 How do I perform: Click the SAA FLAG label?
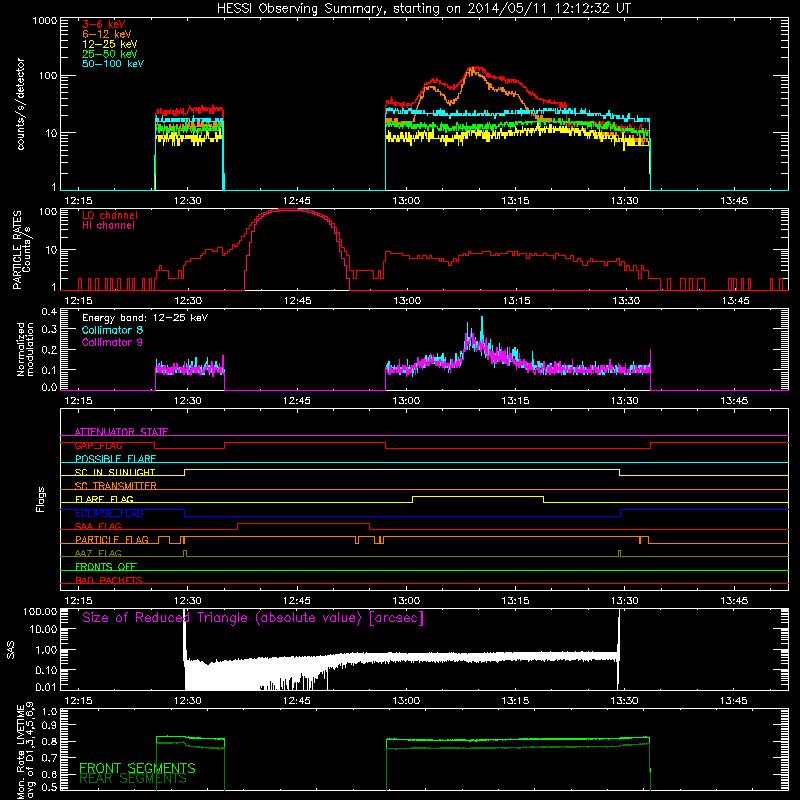[98, 526]
